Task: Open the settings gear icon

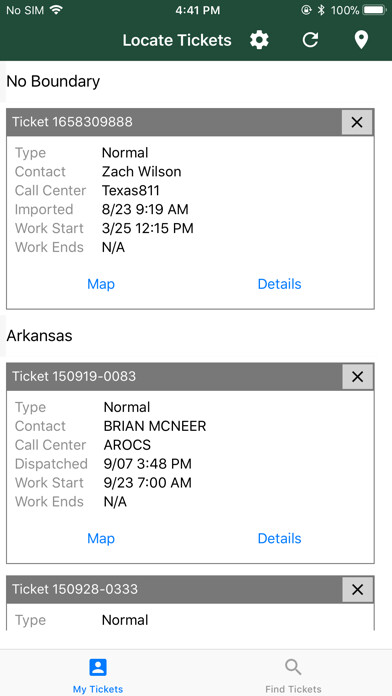Action: click(x=259, y=40)
